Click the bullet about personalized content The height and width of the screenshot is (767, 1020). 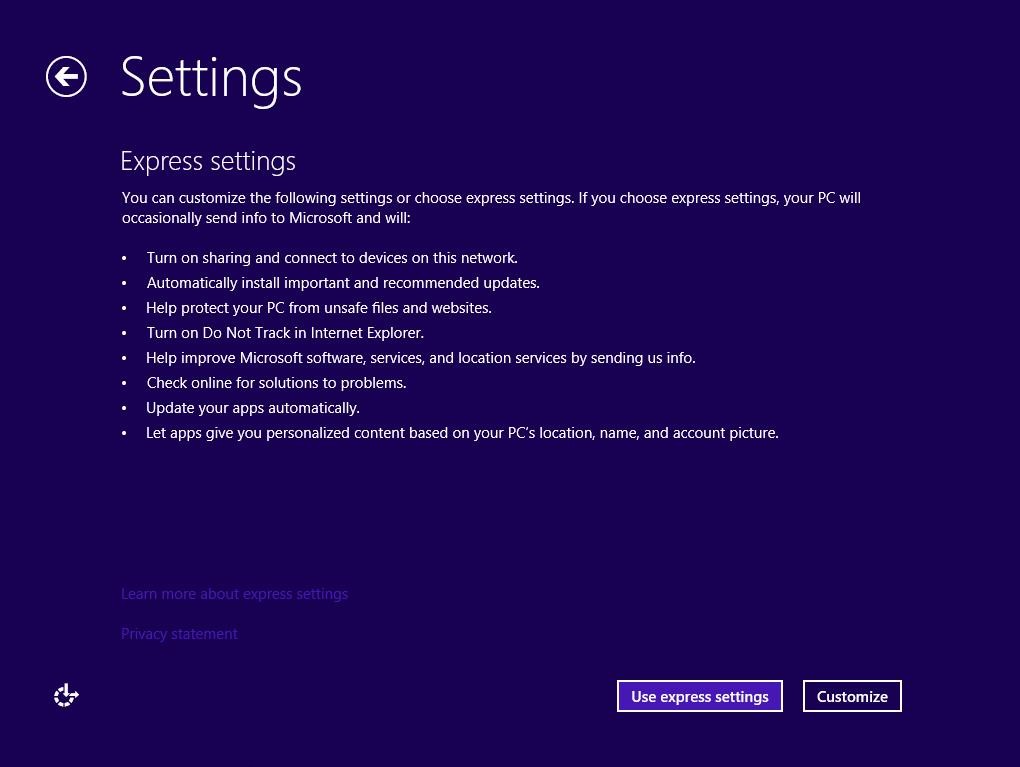click(x=462, y=432)
